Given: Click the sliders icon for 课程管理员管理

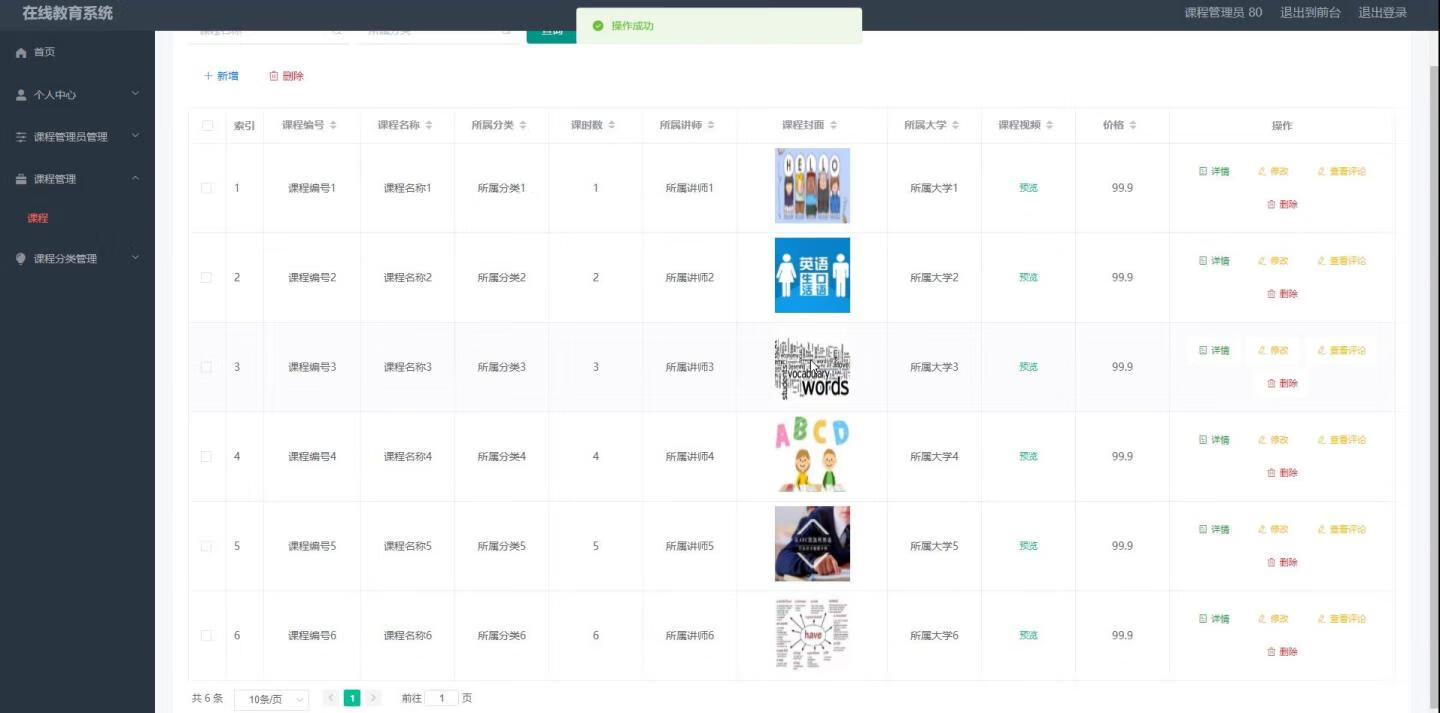Looking at the screenshot, I should pos(21,137).
